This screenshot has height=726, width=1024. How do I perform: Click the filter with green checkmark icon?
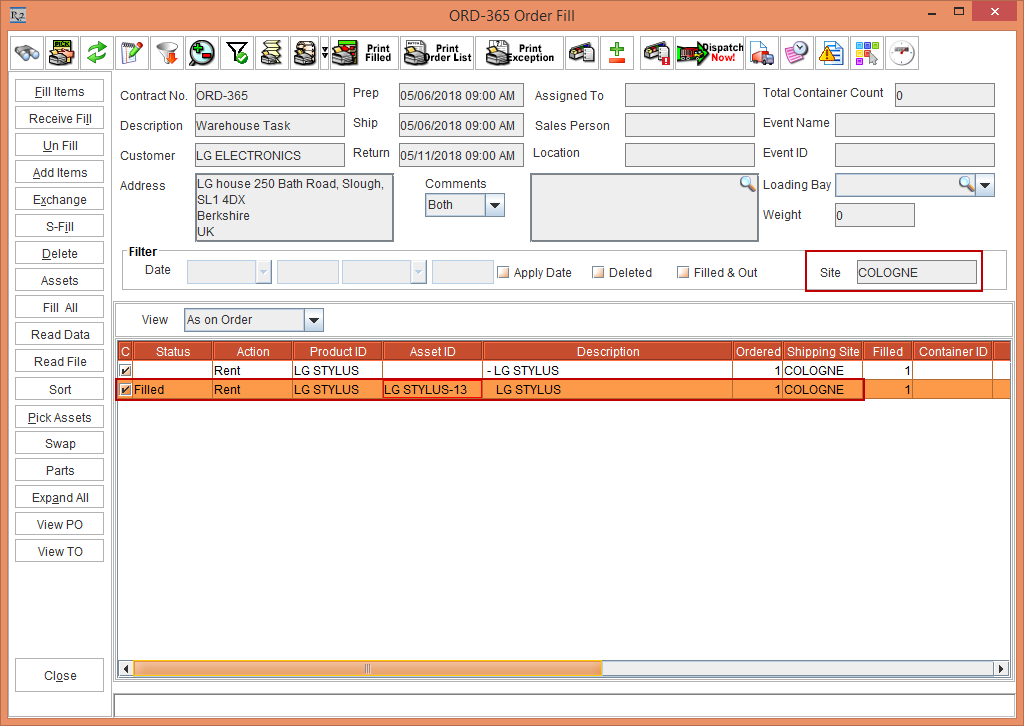coord(237,53)
